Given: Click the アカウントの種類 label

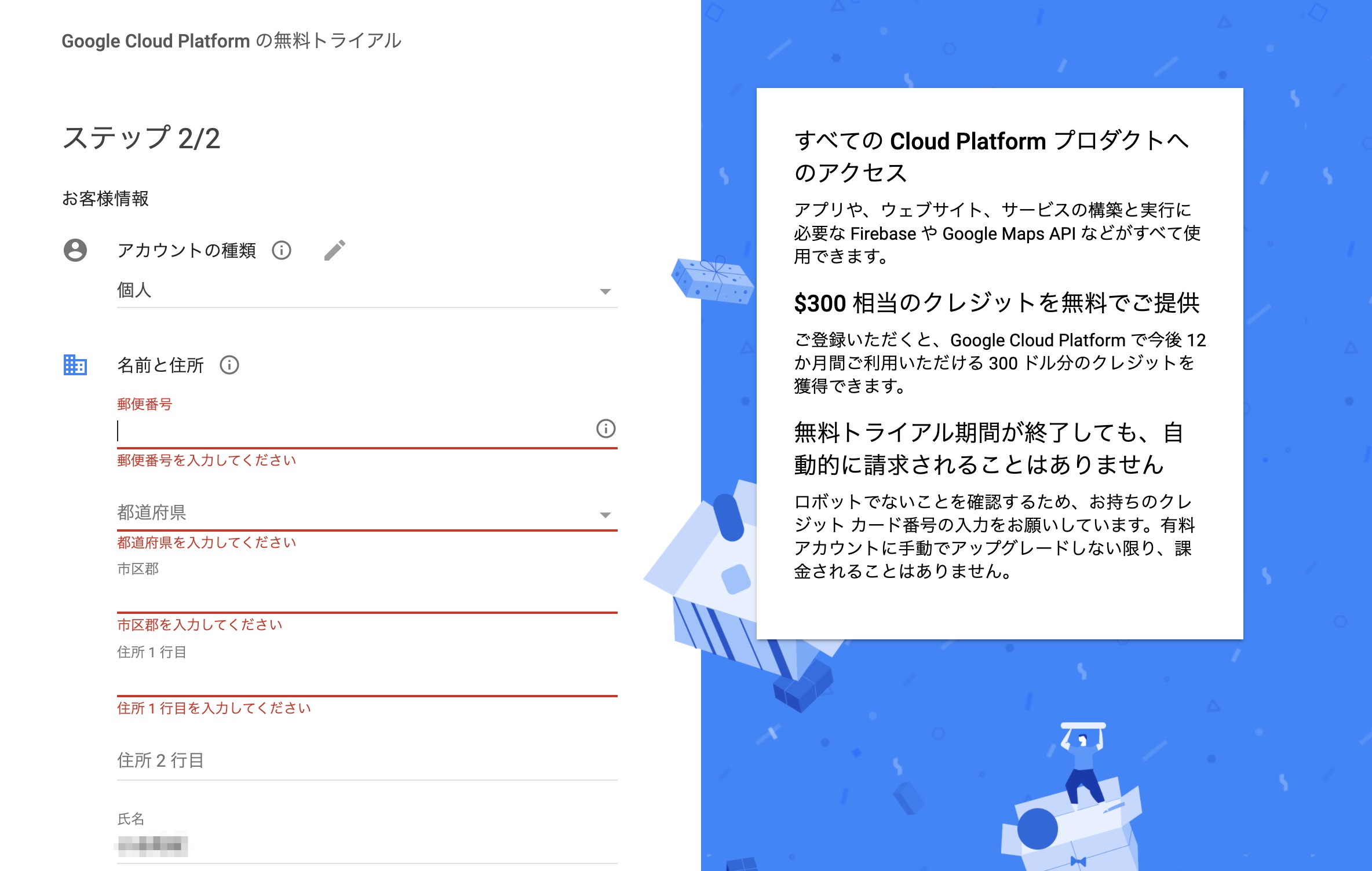Looking at the screenshot, I should coord(187,250).
